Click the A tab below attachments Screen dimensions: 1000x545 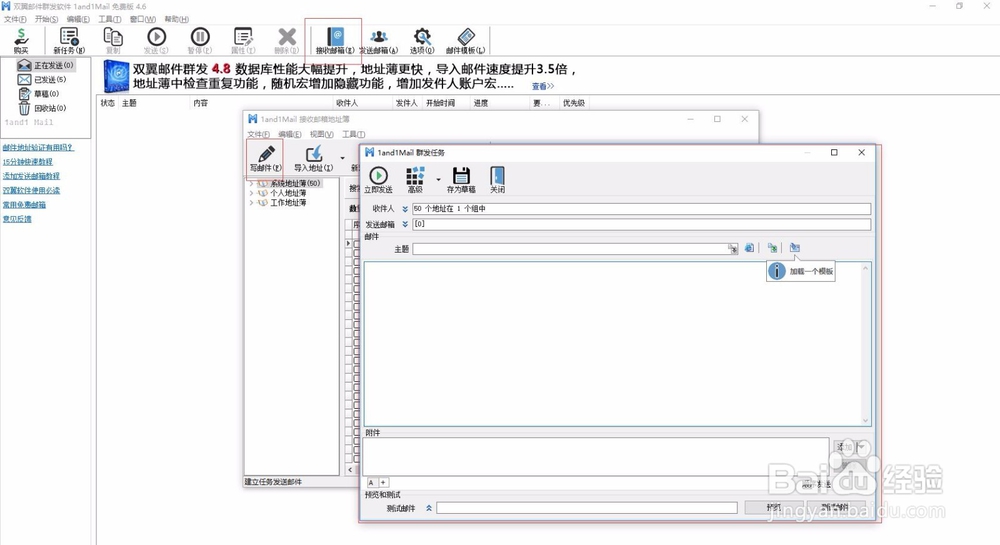371,483
